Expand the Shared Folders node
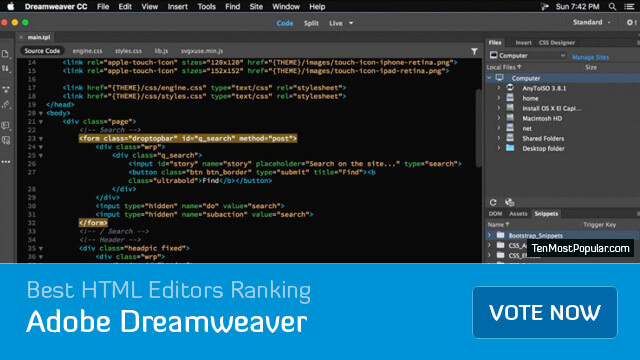640x360 pixels. point(498,138)
